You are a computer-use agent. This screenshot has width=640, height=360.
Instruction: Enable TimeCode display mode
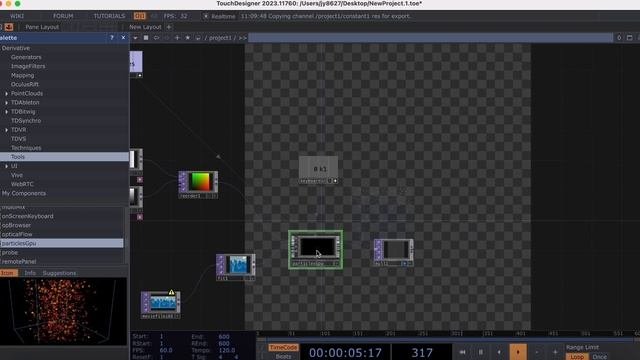coord(283,347)
